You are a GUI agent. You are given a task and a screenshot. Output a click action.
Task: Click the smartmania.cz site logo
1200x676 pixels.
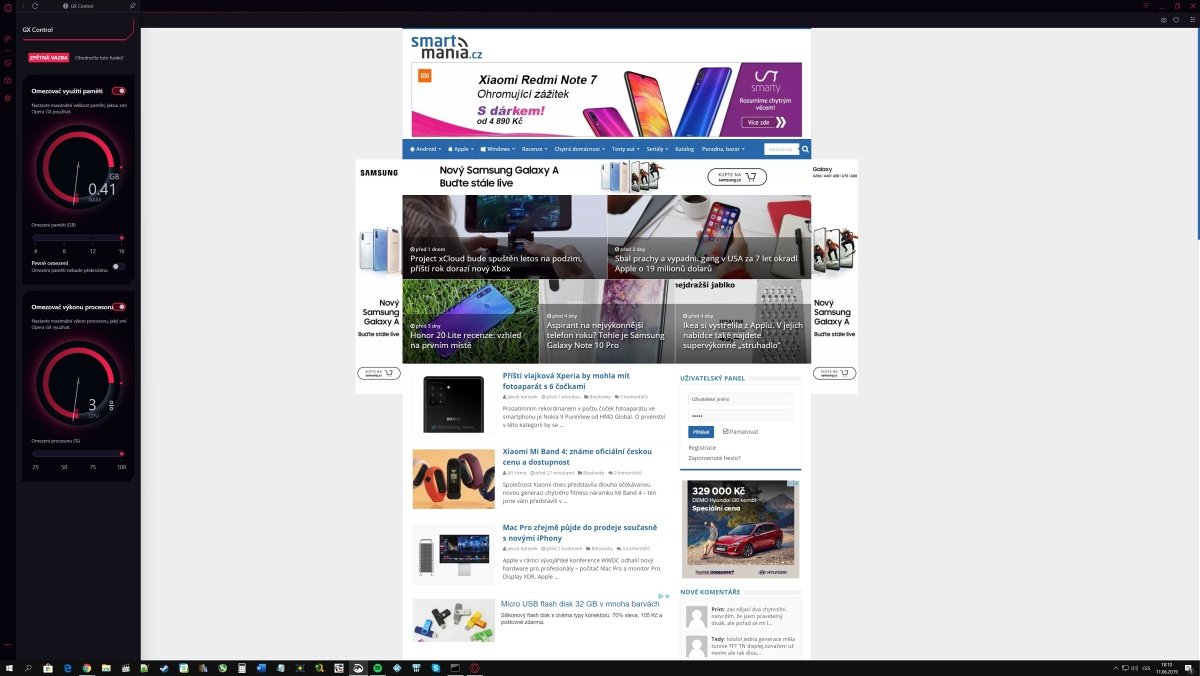(446, 46)
